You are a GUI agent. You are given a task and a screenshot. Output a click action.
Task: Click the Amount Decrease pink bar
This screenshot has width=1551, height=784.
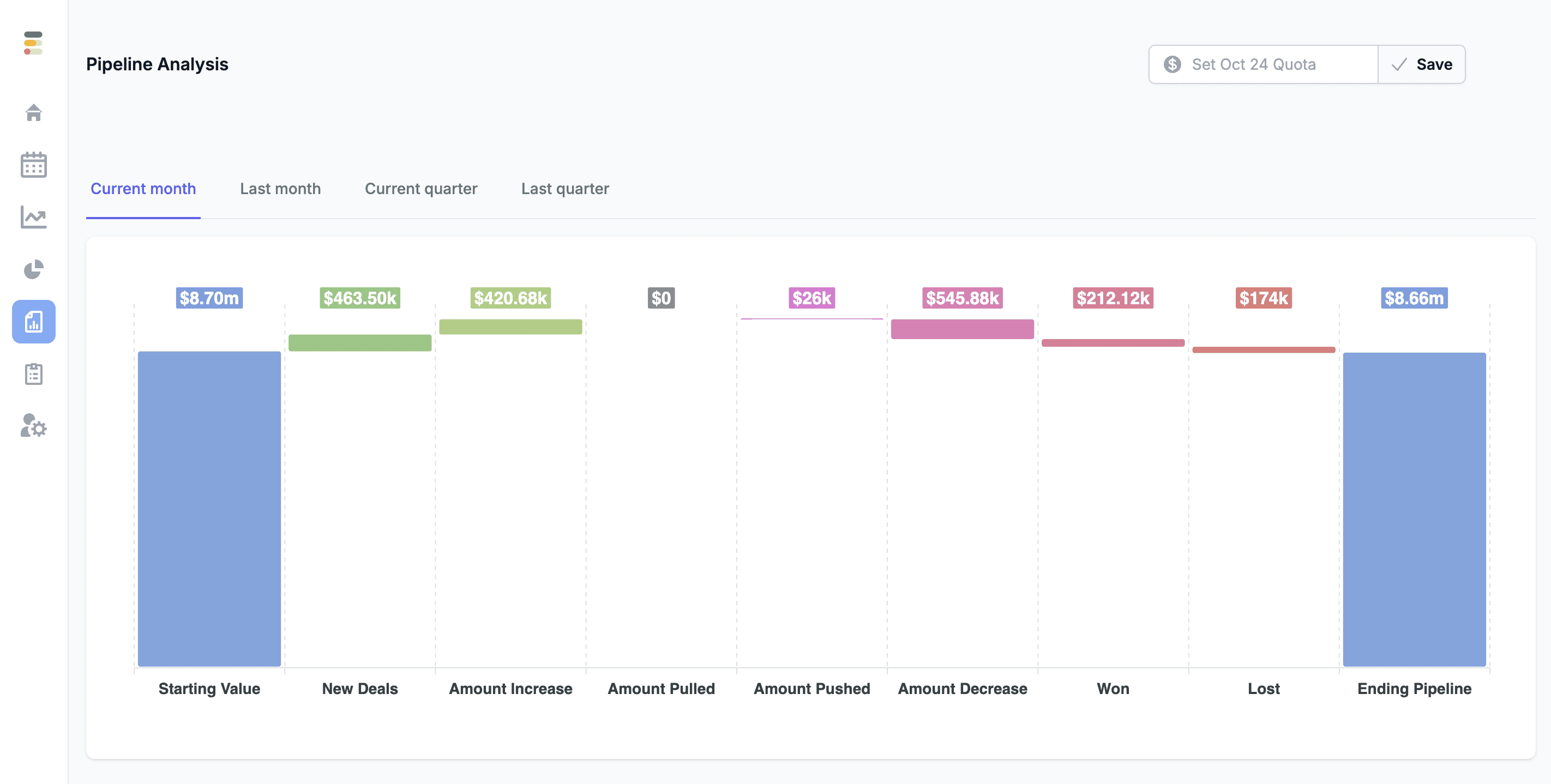962,329
